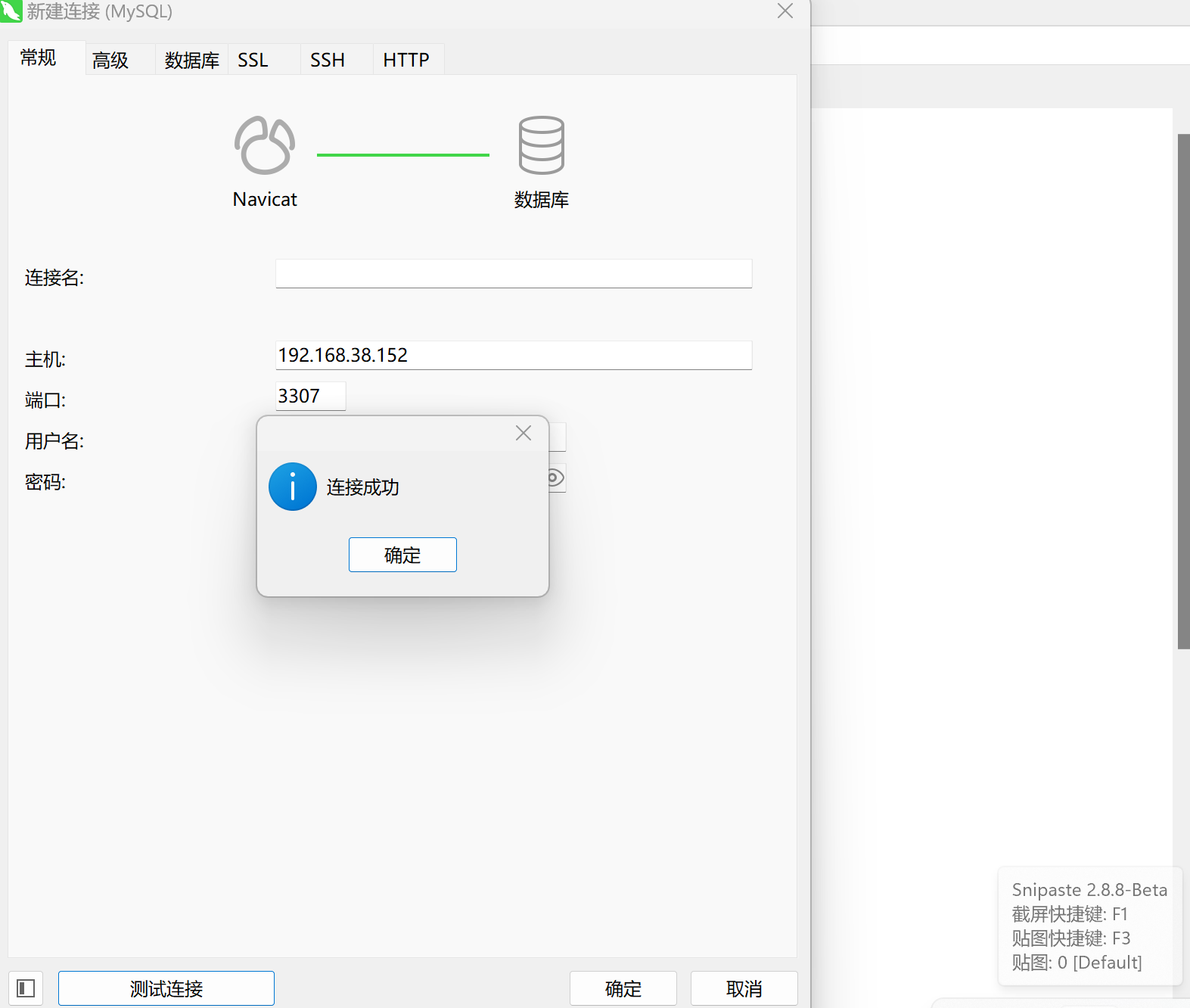Click the 用户名: label

[54, 441]
